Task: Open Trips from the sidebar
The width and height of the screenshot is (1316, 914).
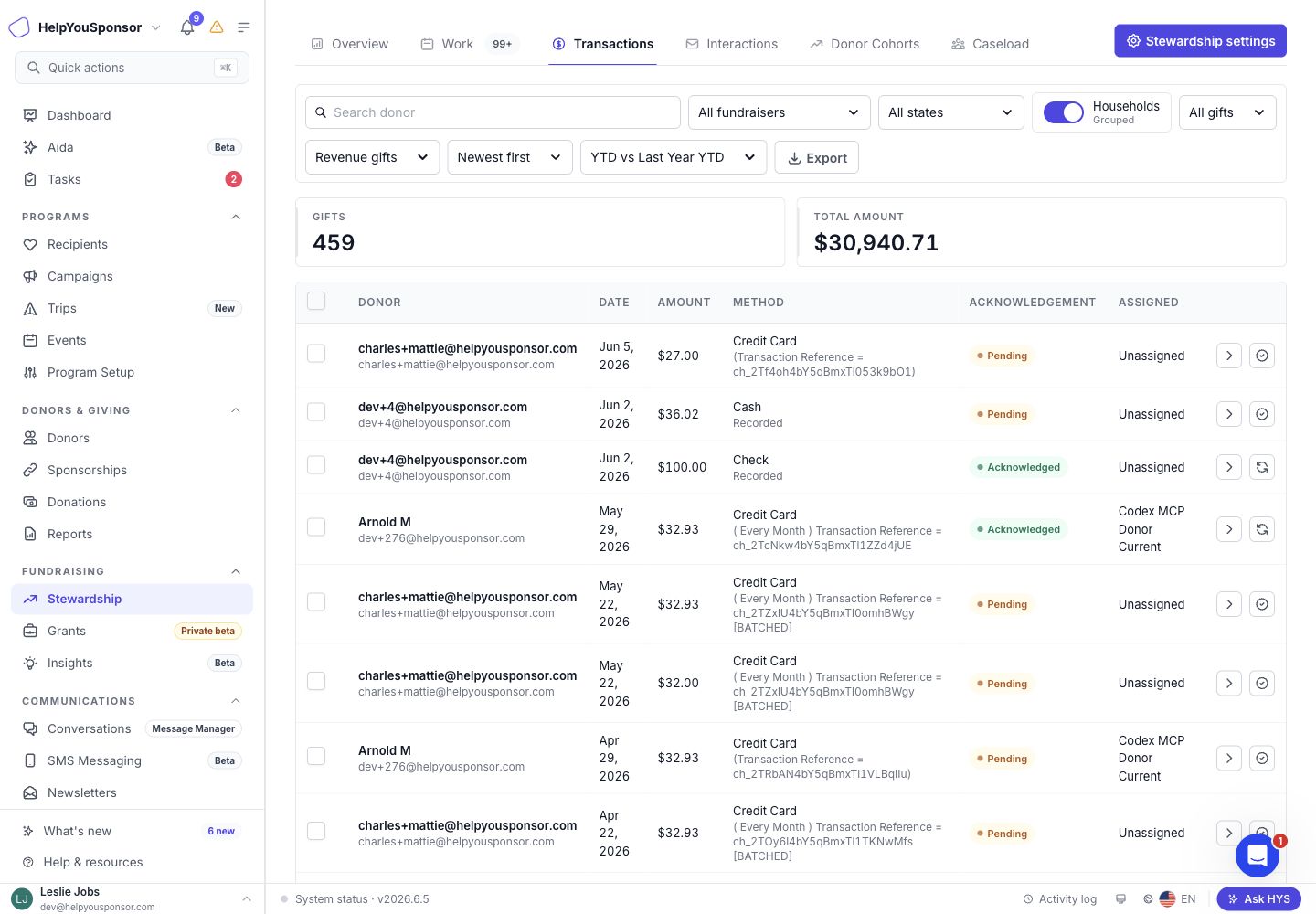Action: [x=132, y=308]
